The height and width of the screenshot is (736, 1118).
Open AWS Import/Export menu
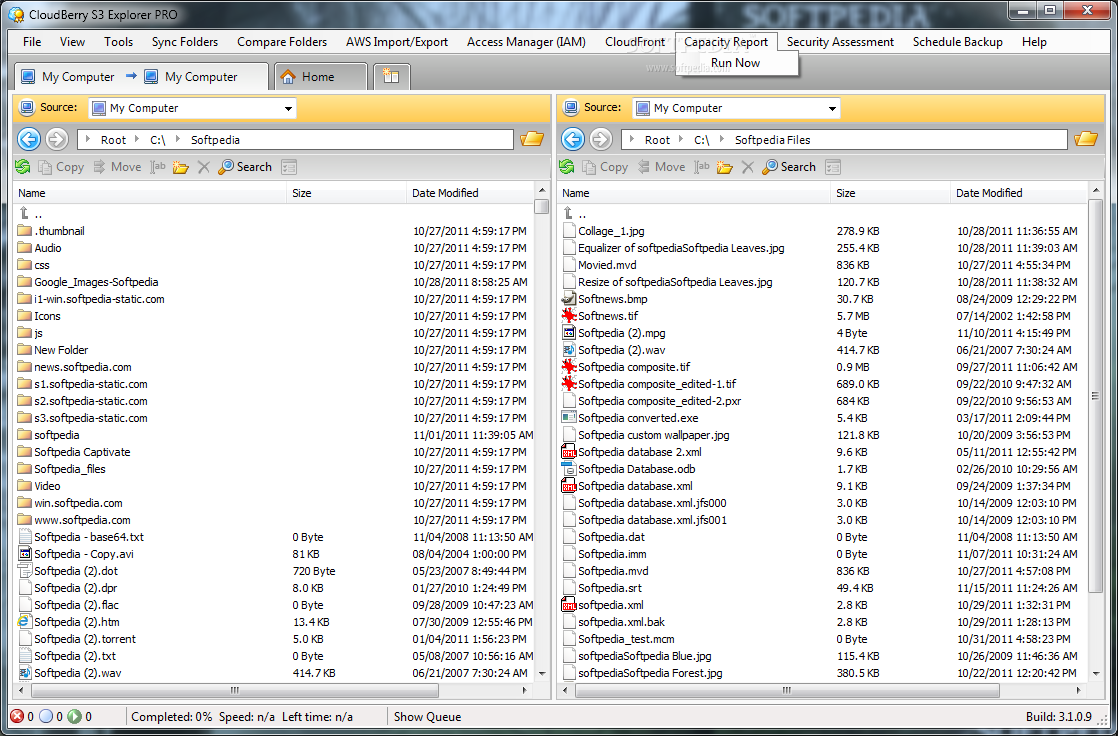[397, 42]
